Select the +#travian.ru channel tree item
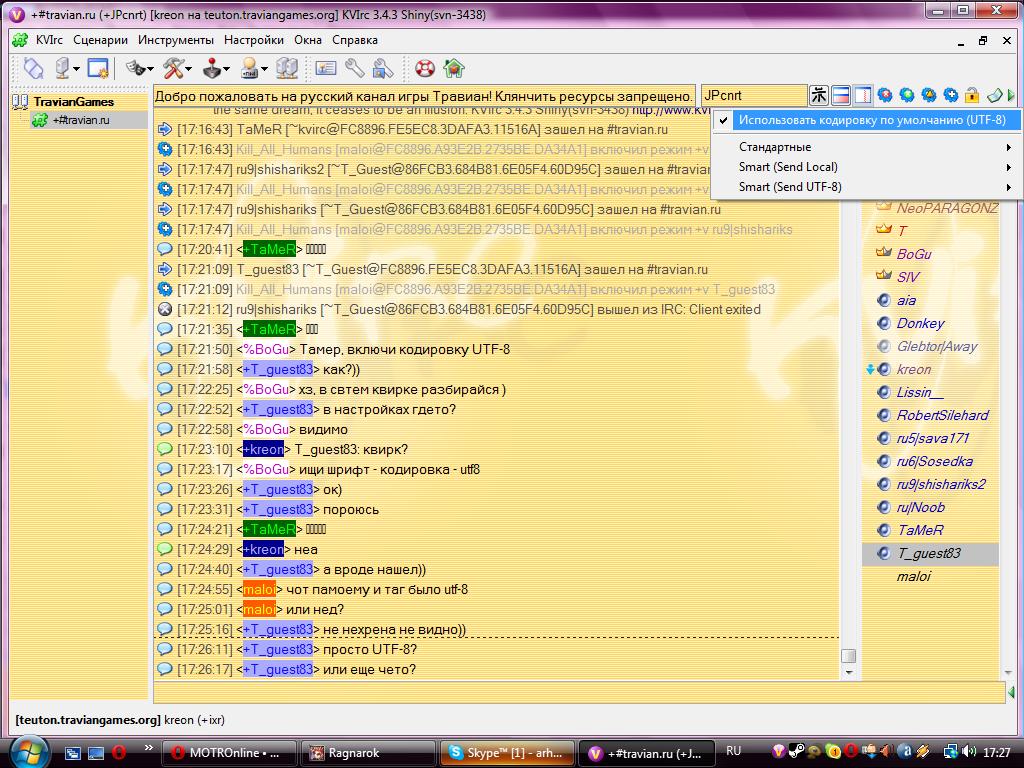This screenshot has height=768, width=1024. pyautogui.click(x=81, y=120)
